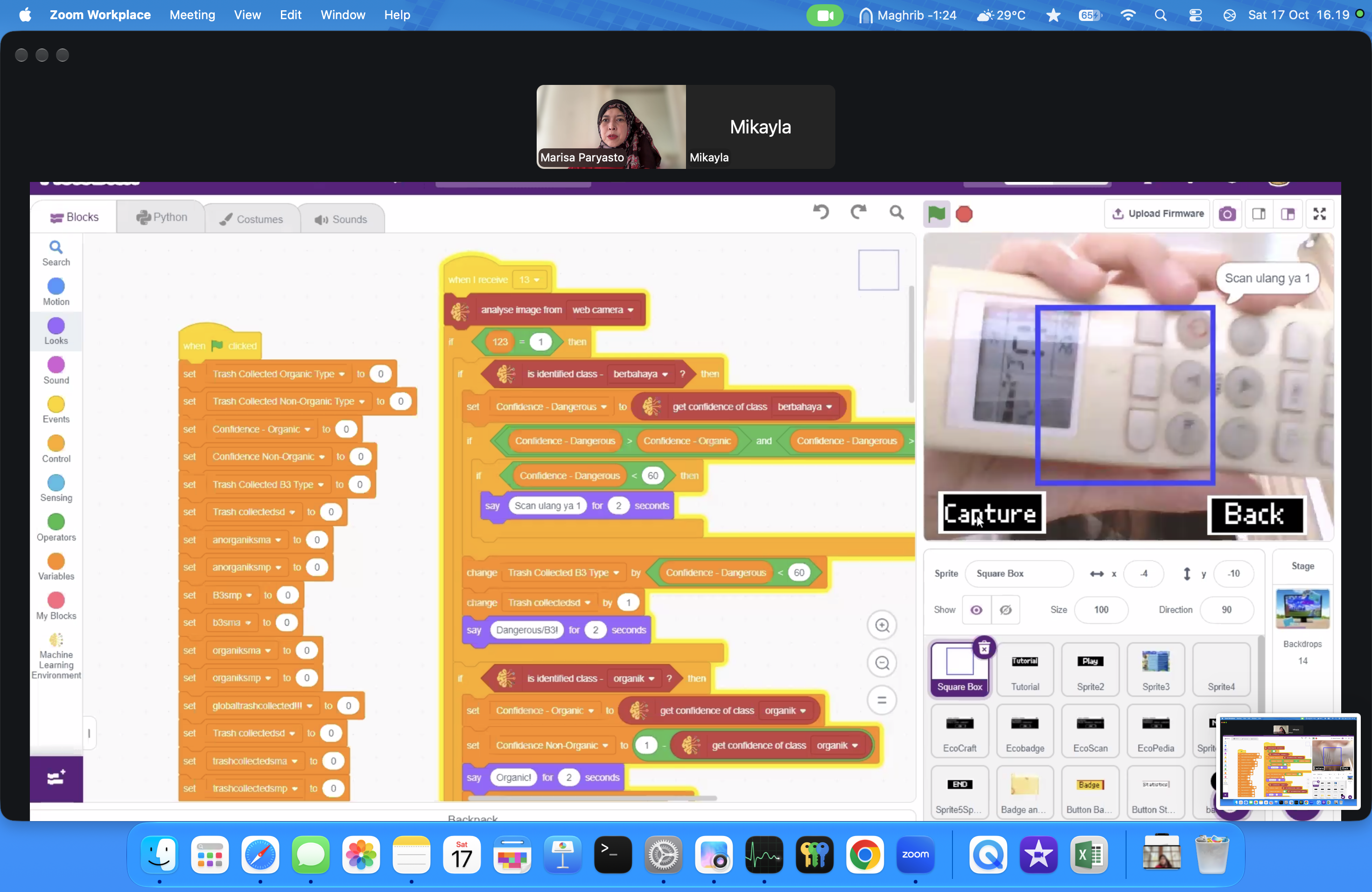The height and width of the screenshot is (892, 1372).
Task: Open Machine Learning Environment palette
Action: 56,656
